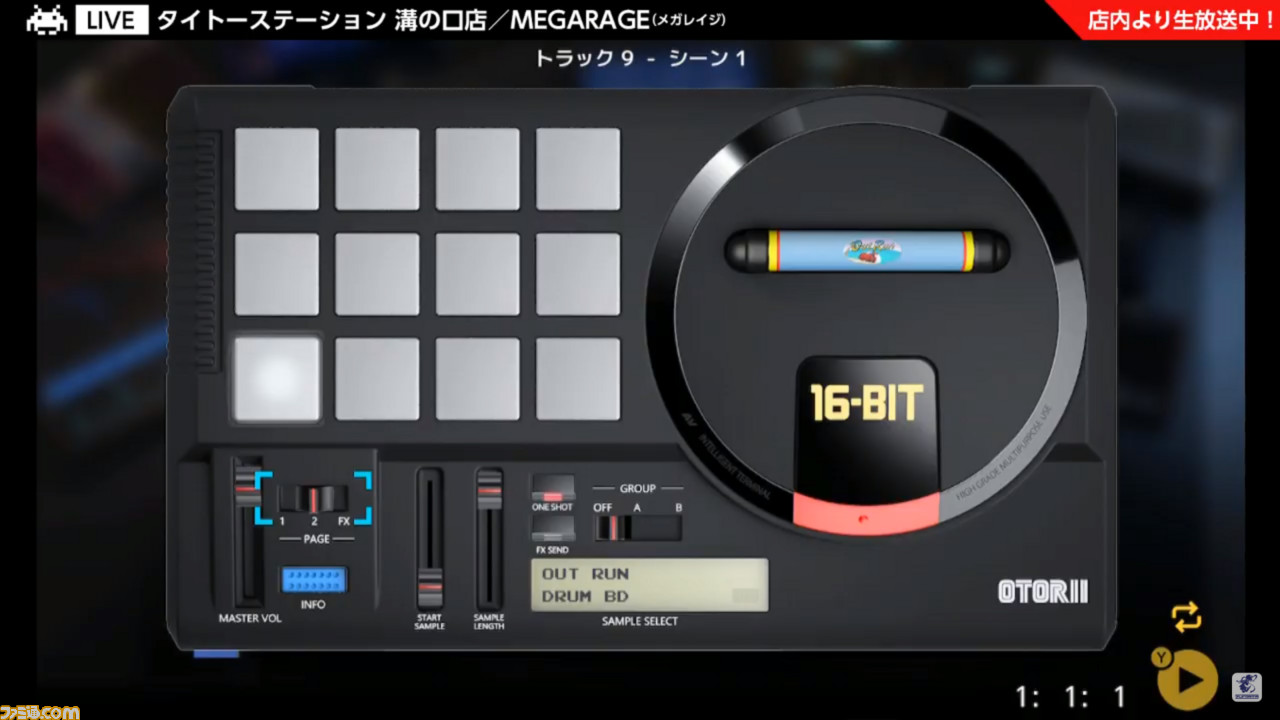Viewport: 1280px width, 720px height.
Task: Click the MASTER VOL fader handle
Action: pos(247,488)
